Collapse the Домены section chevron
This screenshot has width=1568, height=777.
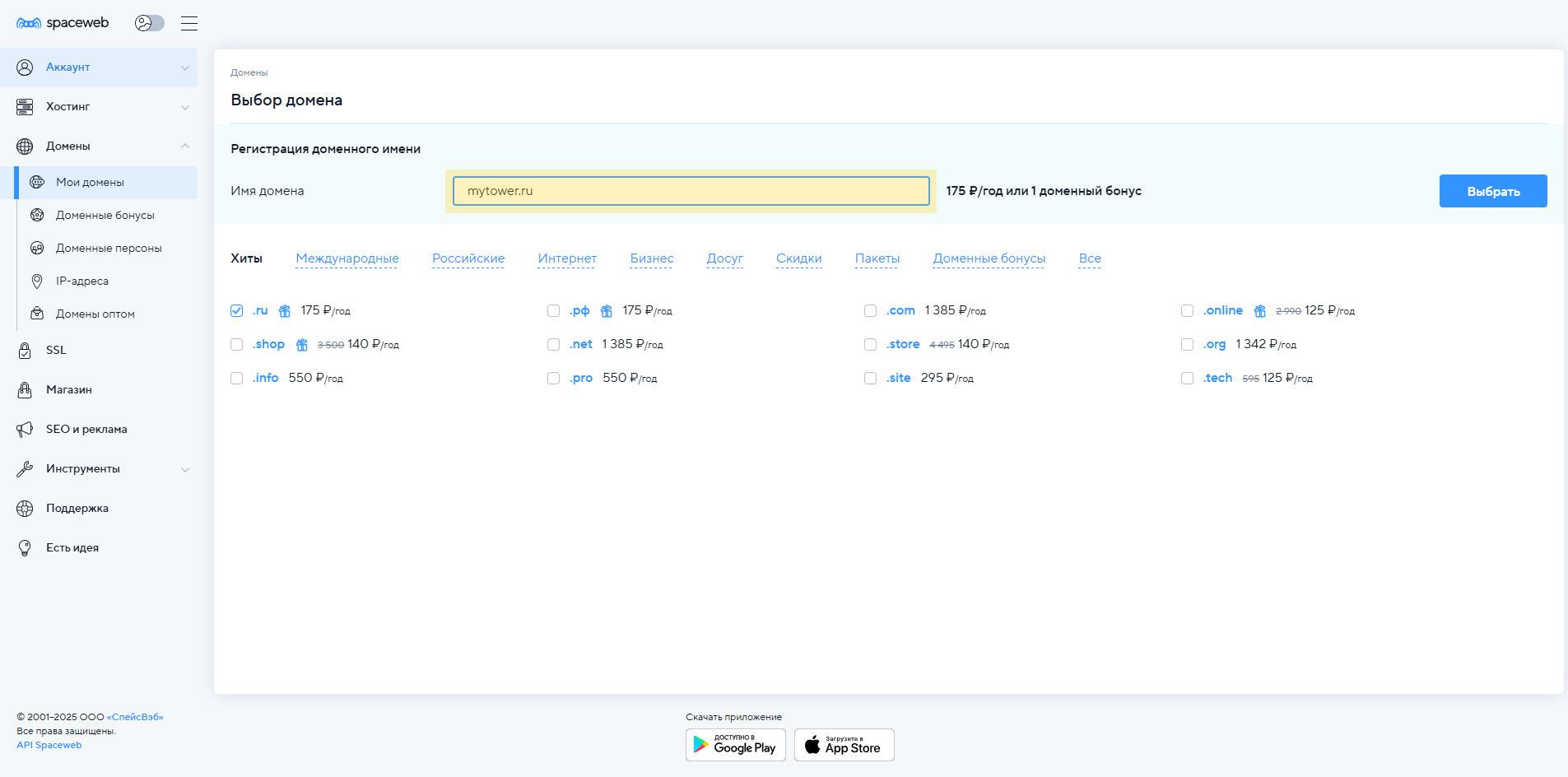[185, 146]
